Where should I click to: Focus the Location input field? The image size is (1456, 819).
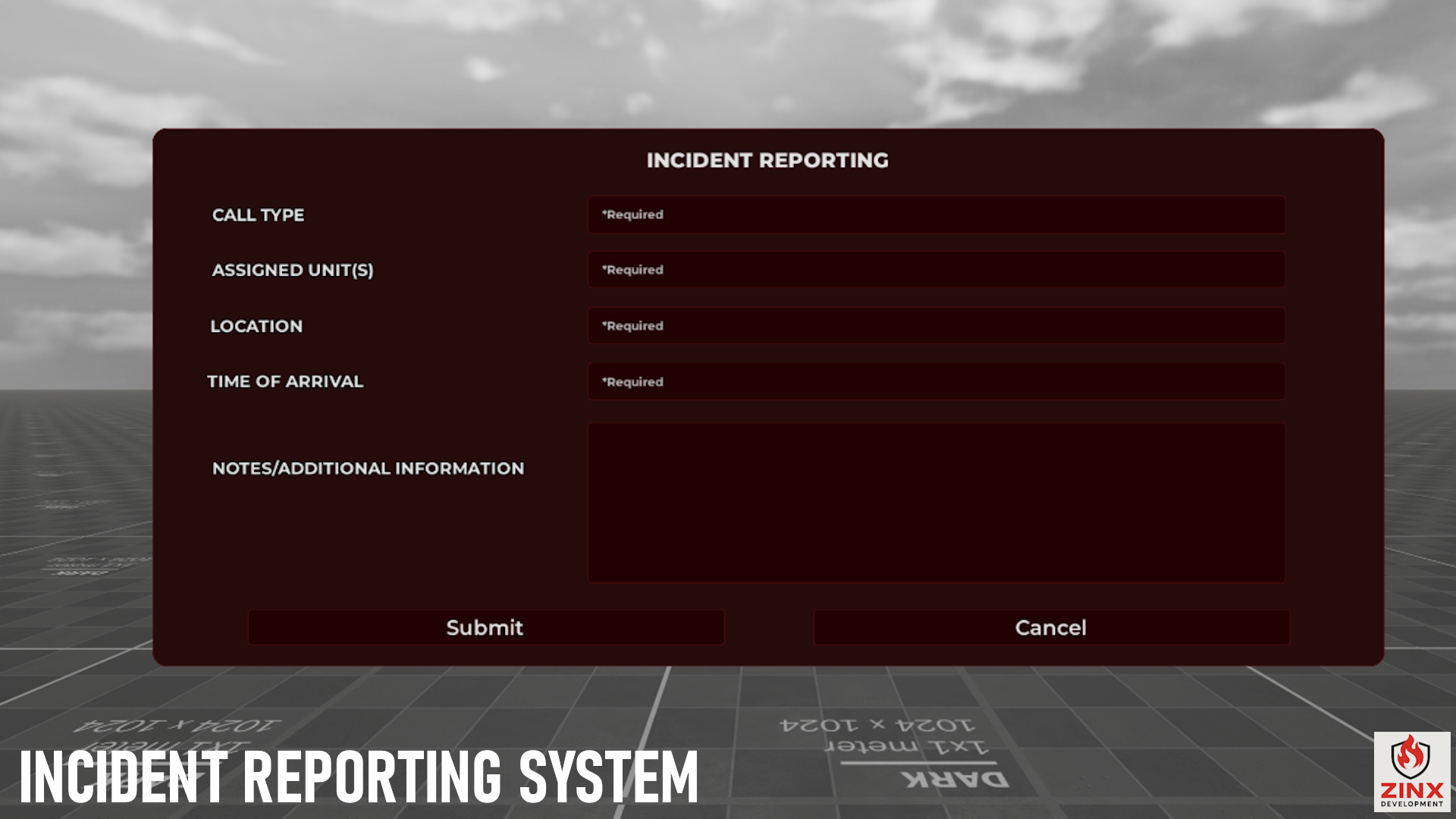coord(936,325)
